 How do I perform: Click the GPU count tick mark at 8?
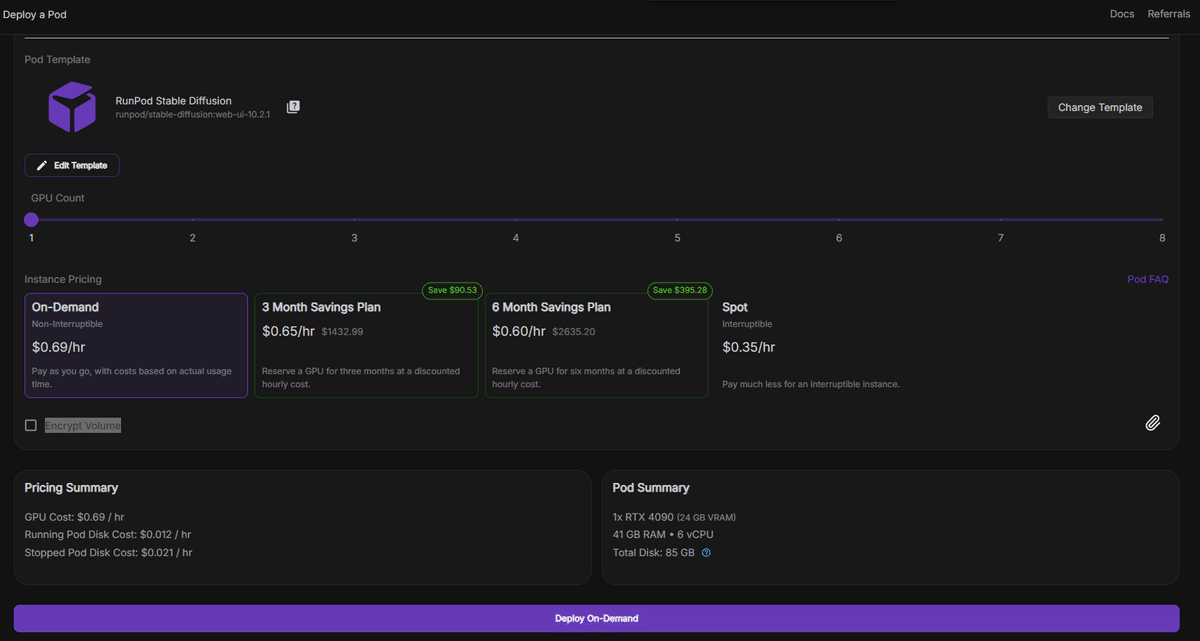(1161, 220)
